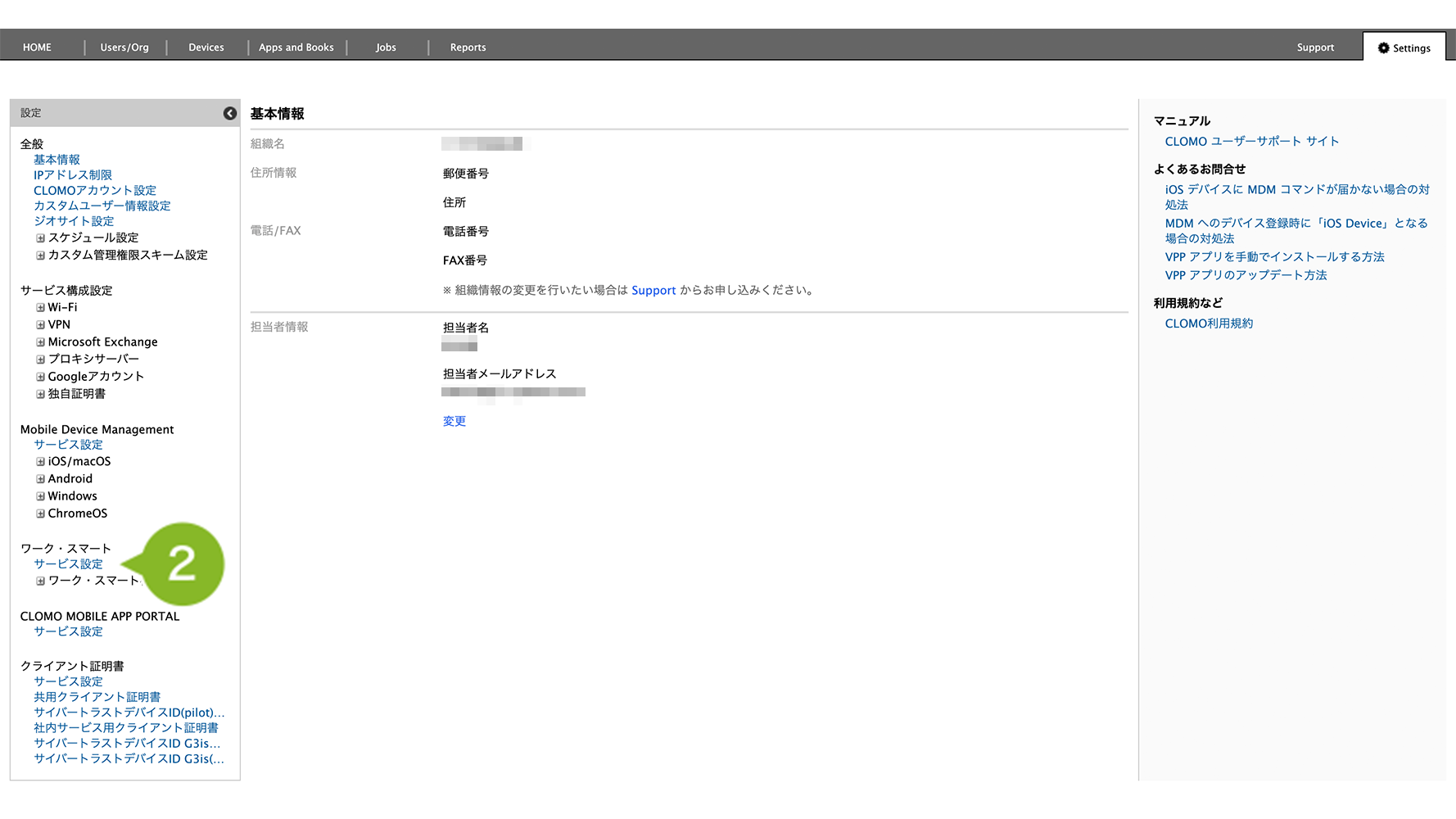Open the Devices menu
Image resolution: width=1456 pixels, height=819 pixels.
(x=206, y=48)
